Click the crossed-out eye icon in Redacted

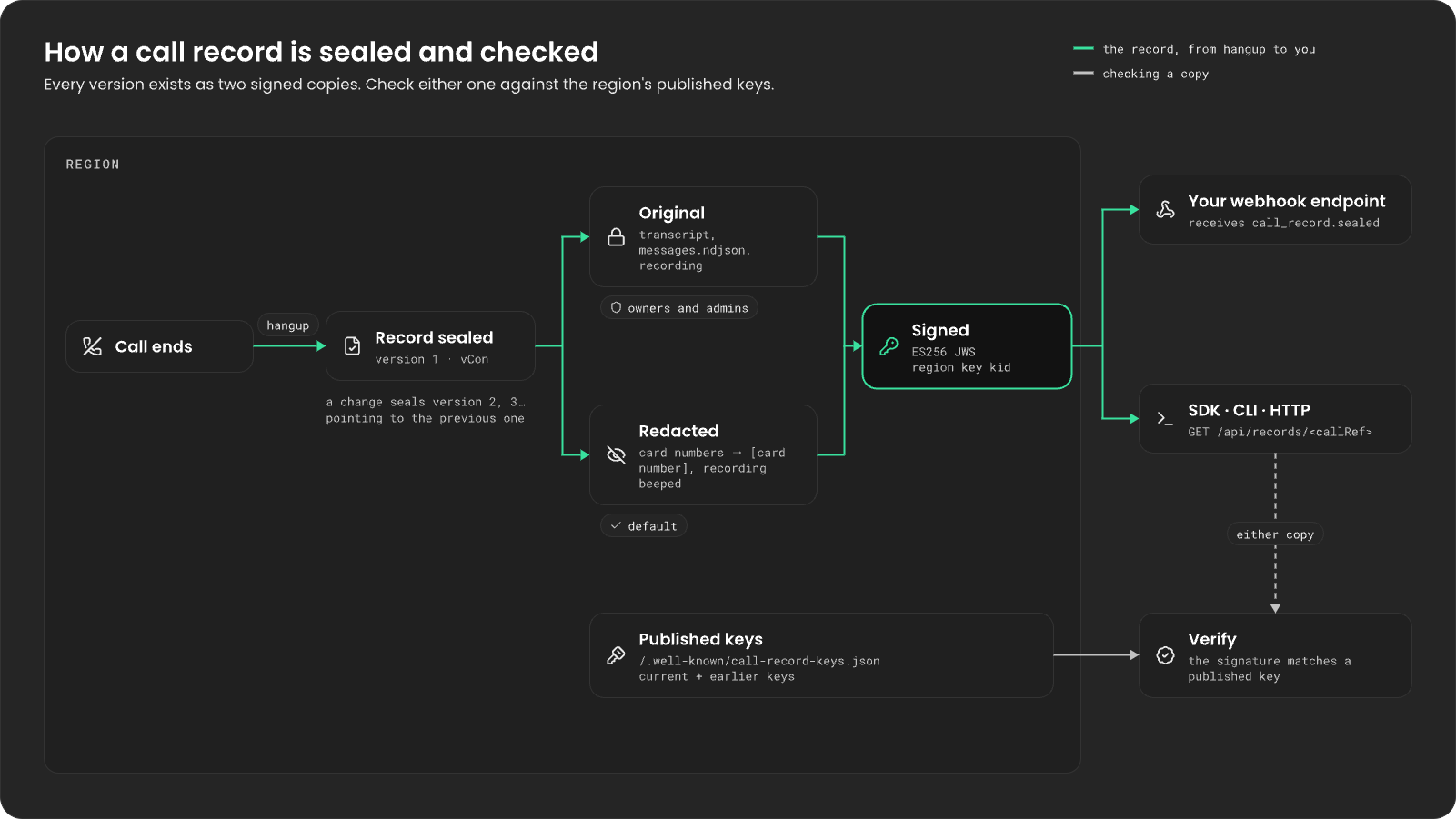[x=616, y=455]
